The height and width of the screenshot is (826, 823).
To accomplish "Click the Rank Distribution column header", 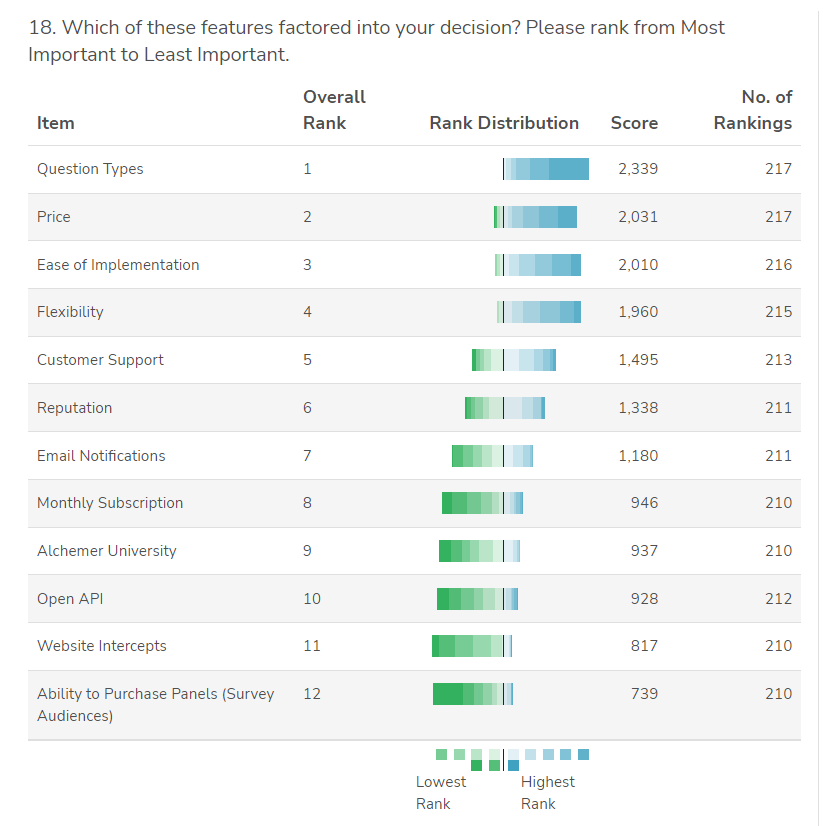I will pyautogui.click(x=504, y=123).
